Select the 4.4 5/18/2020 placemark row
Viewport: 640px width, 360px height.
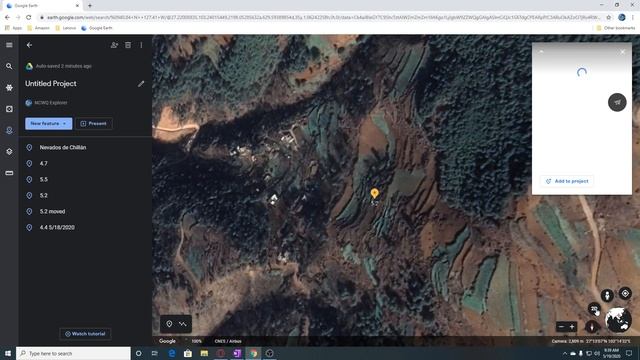(x=86, y=227)
